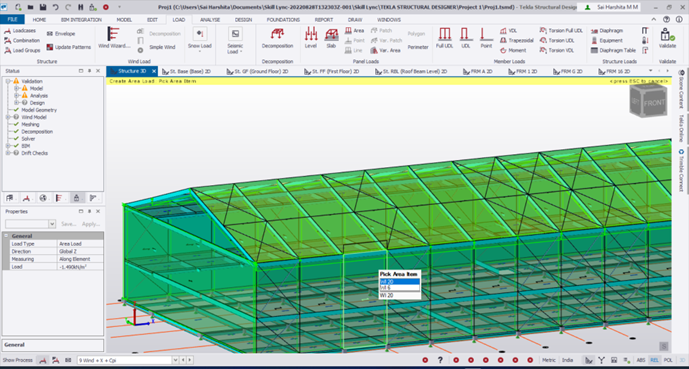The width and height of the screenshot is (689, 369).
Task: Click the Loadcases button
Action: [x=20, y=31]
